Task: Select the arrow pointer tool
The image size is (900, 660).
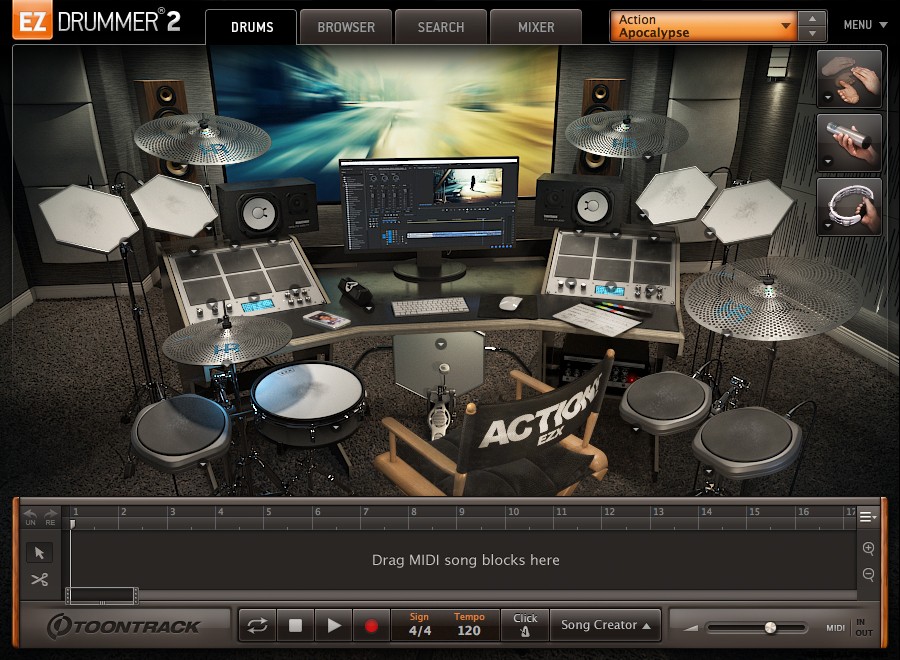Action: (x=39, y=553)
